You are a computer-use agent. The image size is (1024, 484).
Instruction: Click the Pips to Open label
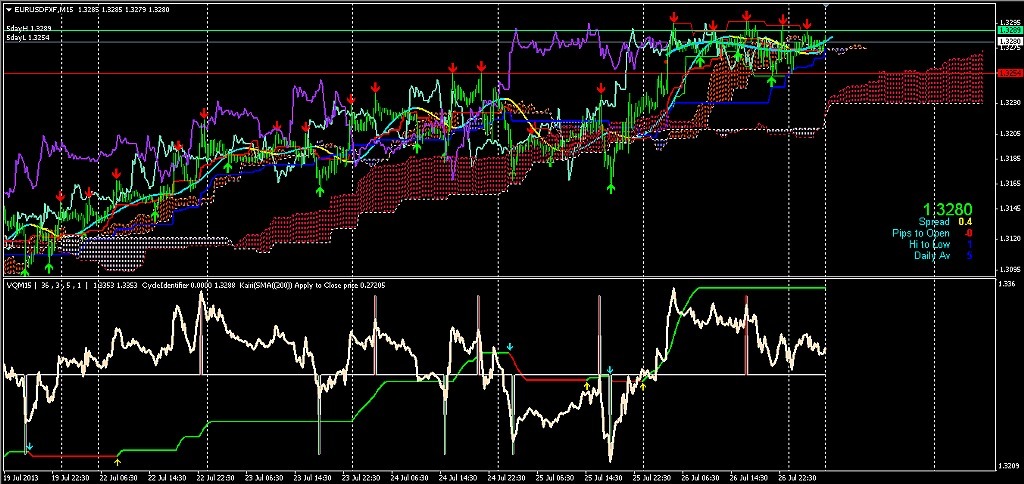pos(921,233)
